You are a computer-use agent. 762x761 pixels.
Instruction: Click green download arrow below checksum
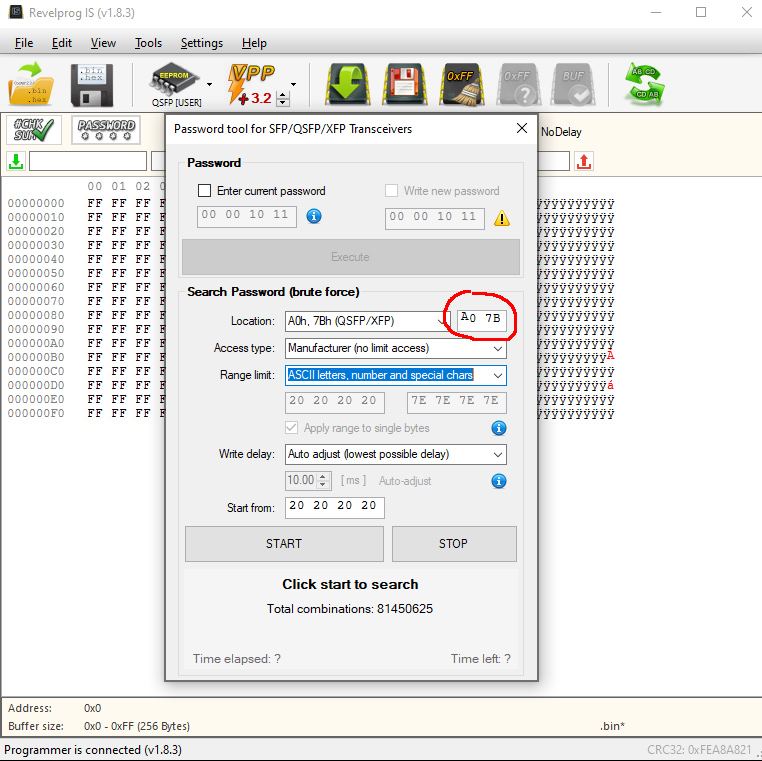point(16,161)
